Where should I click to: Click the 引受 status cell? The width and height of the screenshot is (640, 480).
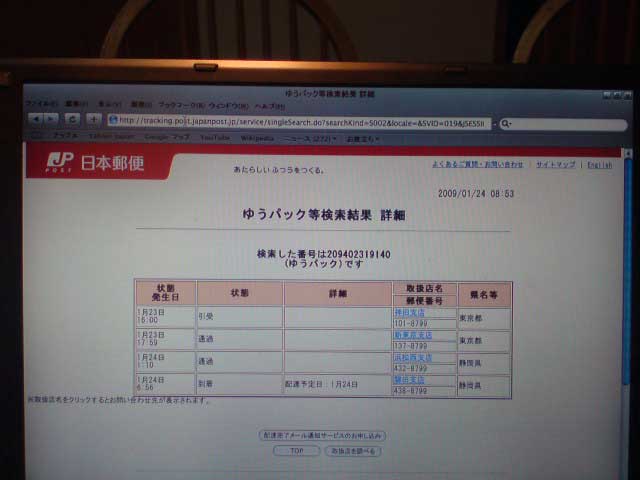click(239, 317)
